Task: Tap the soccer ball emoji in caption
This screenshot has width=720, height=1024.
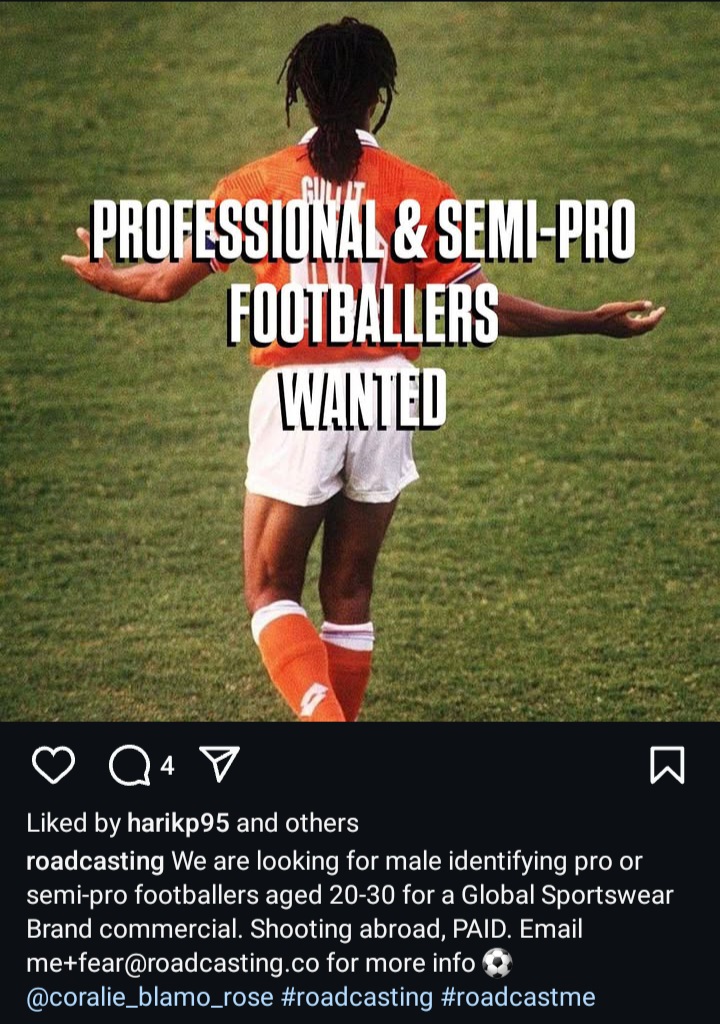Action: [497, 963]
